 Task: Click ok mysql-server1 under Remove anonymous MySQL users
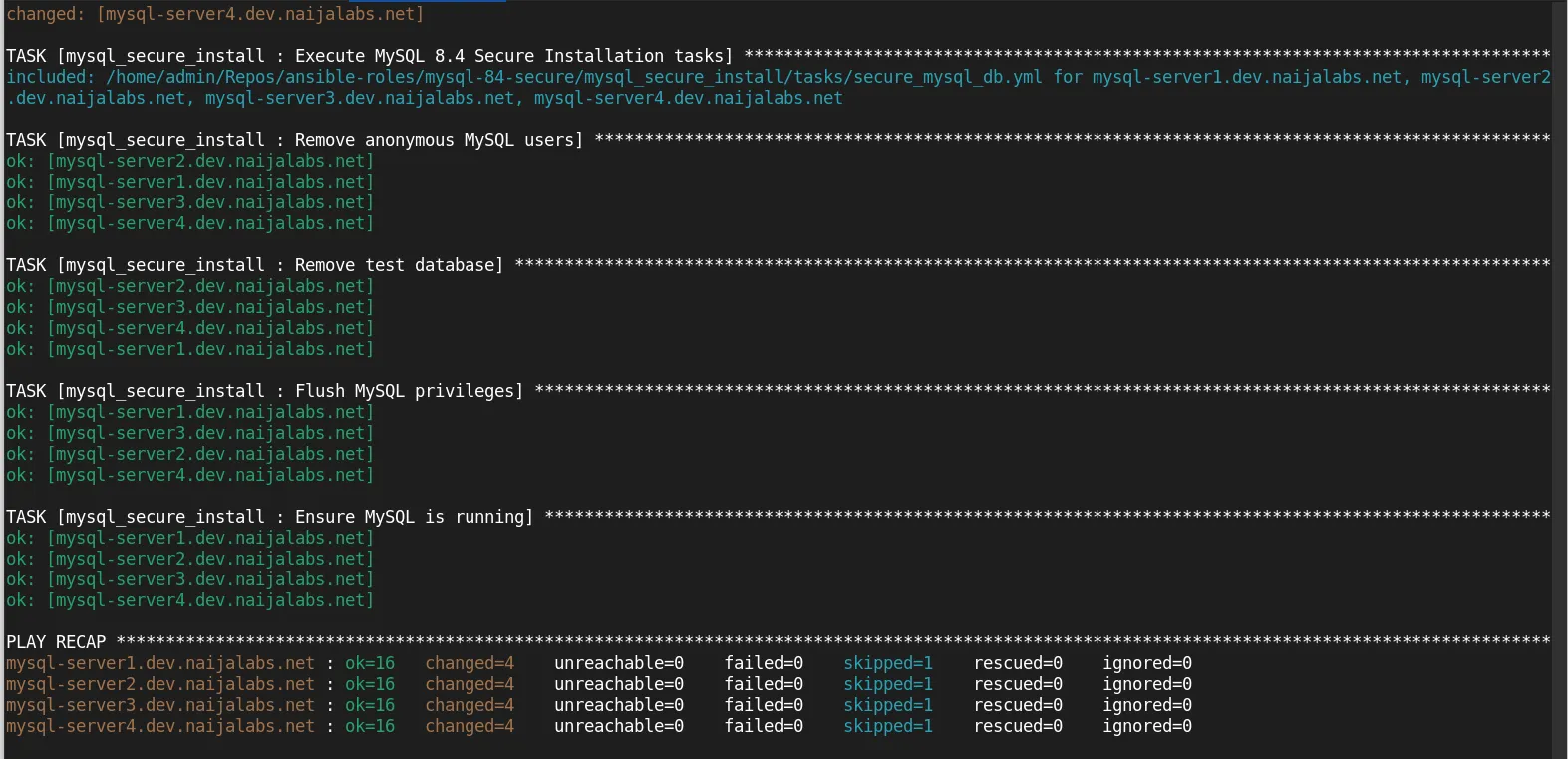point(190,182)
